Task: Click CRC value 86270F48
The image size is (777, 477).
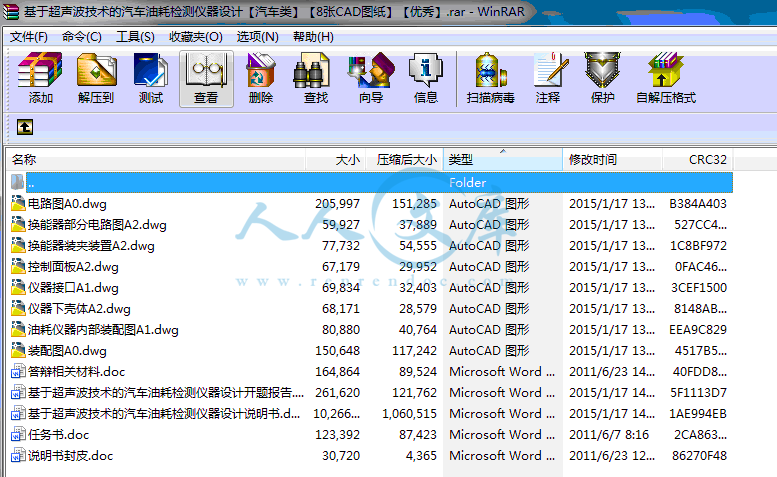Action: click(x=699, y=455)
